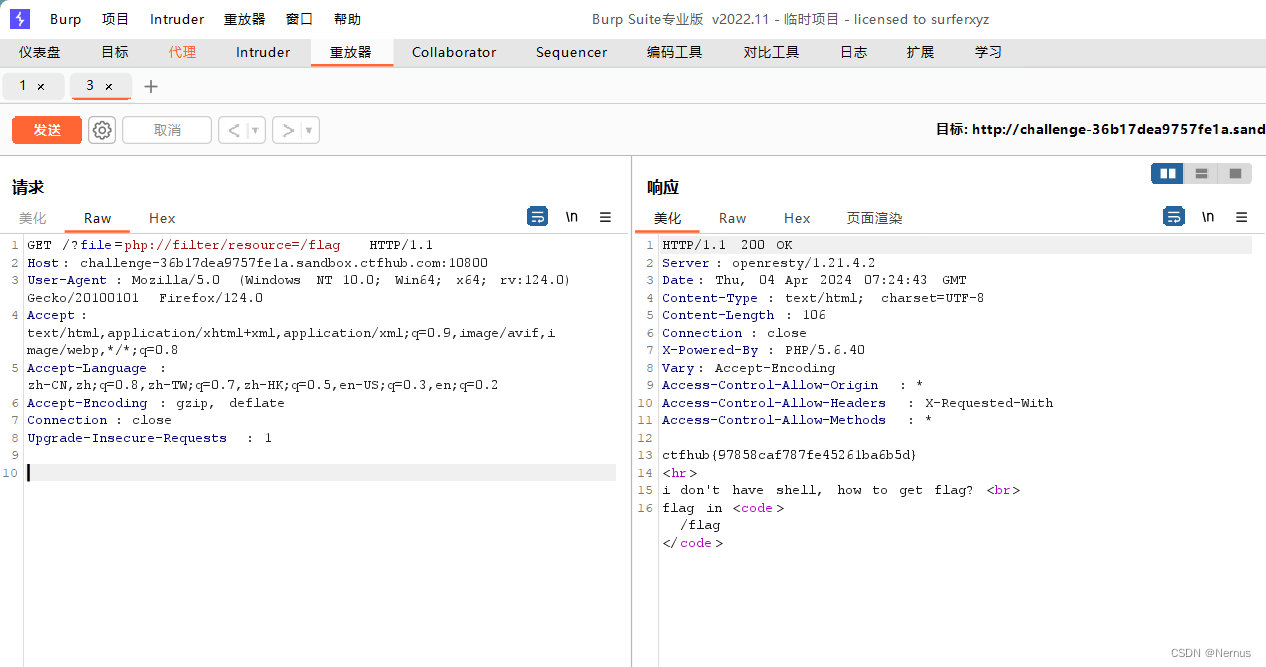Click 'HTTP/1.1 200 OK' status line
The height and width of the screenshot is (667, 1266).
pyautogui.click(x=727, y=245)
